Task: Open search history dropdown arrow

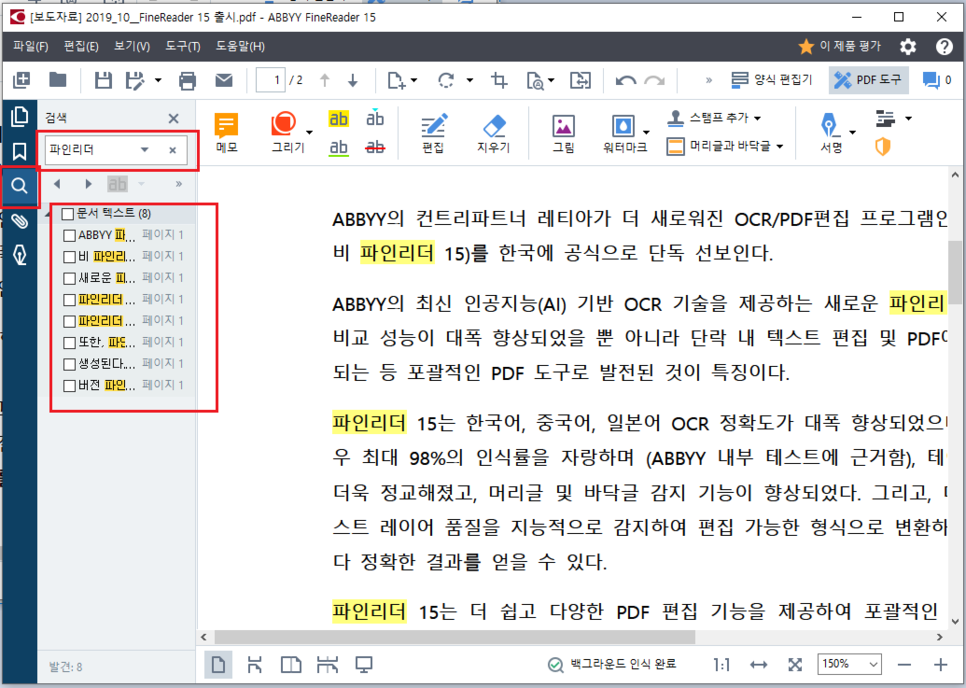Action: (145, 150)
